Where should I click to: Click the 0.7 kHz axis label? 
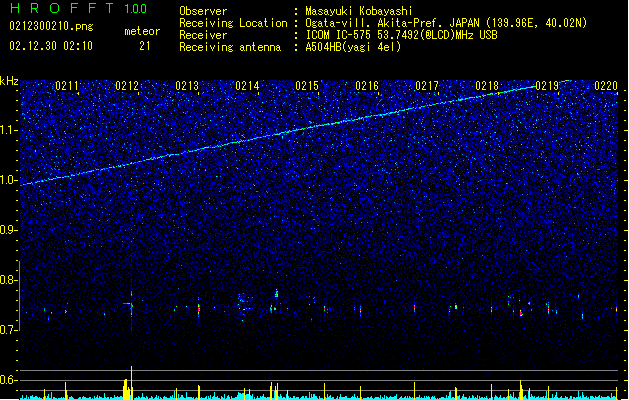(9, 330)
